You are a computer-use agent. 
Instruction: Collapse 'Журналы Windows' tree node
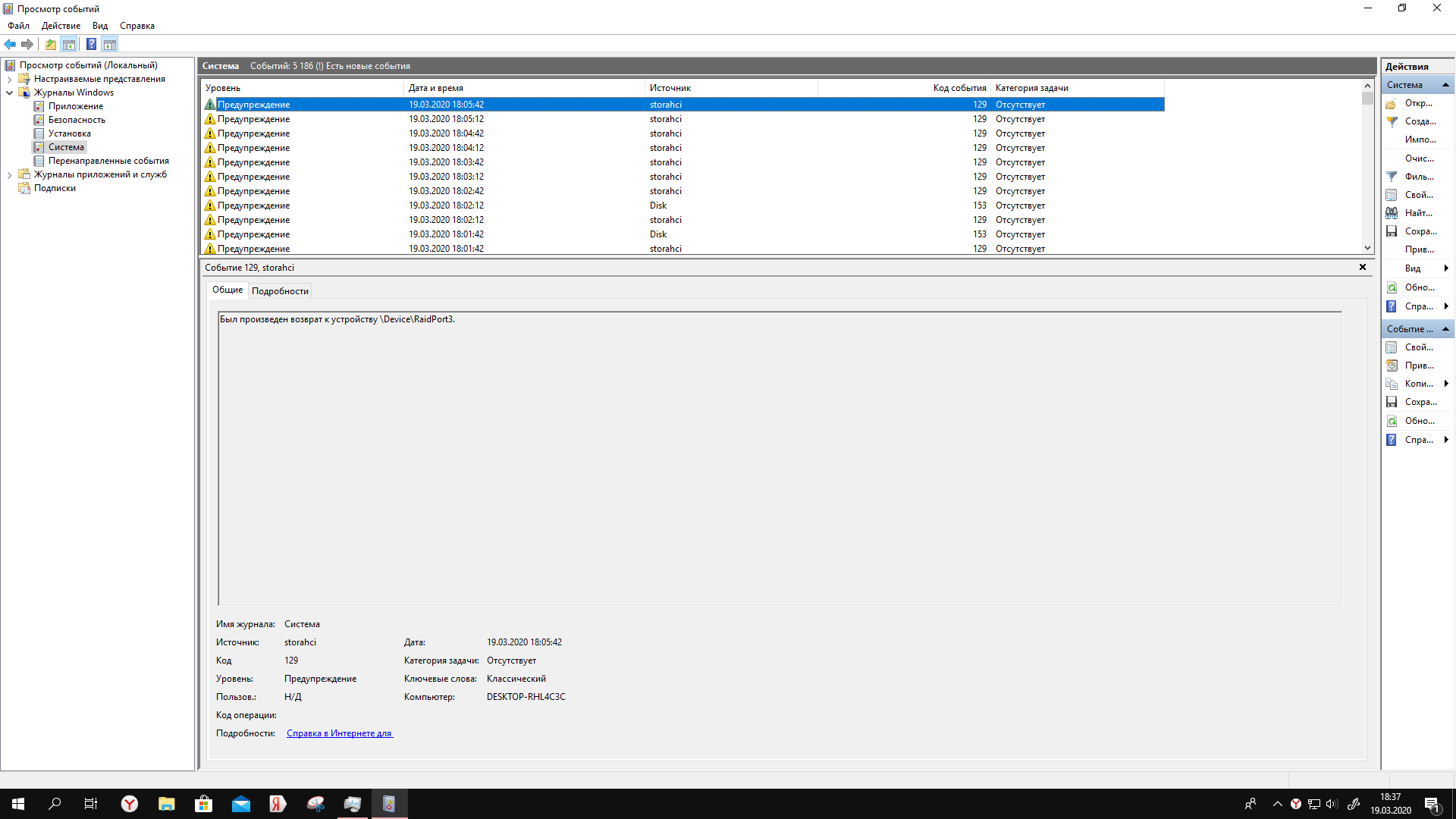[x=9, y=93]
